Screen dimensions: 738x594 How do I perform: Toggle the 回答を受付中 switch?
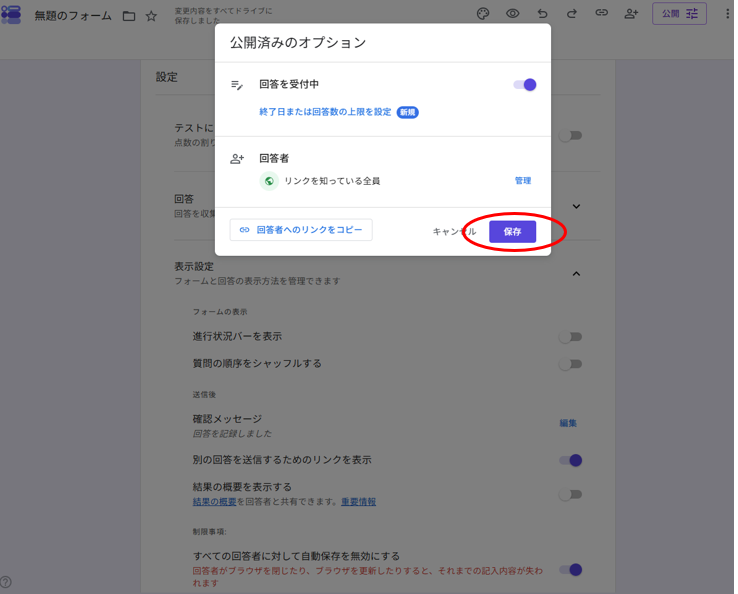tap(525, 85)
